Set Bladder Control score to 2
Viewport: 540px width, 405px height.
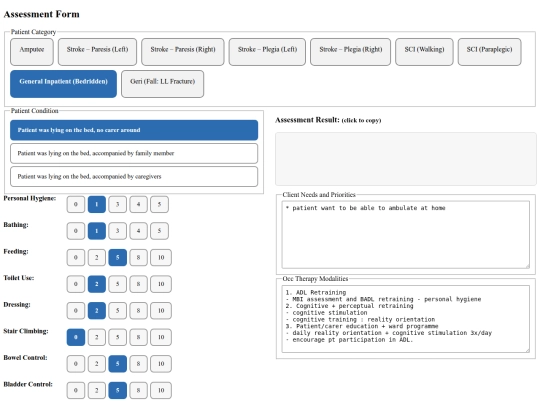[97, 390]
